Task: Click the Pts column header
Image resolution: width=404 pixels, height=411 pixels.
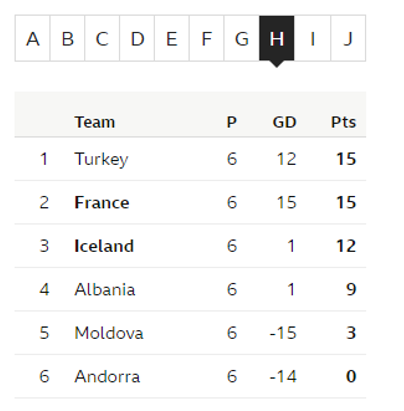Action: click(x=343, y=122)
